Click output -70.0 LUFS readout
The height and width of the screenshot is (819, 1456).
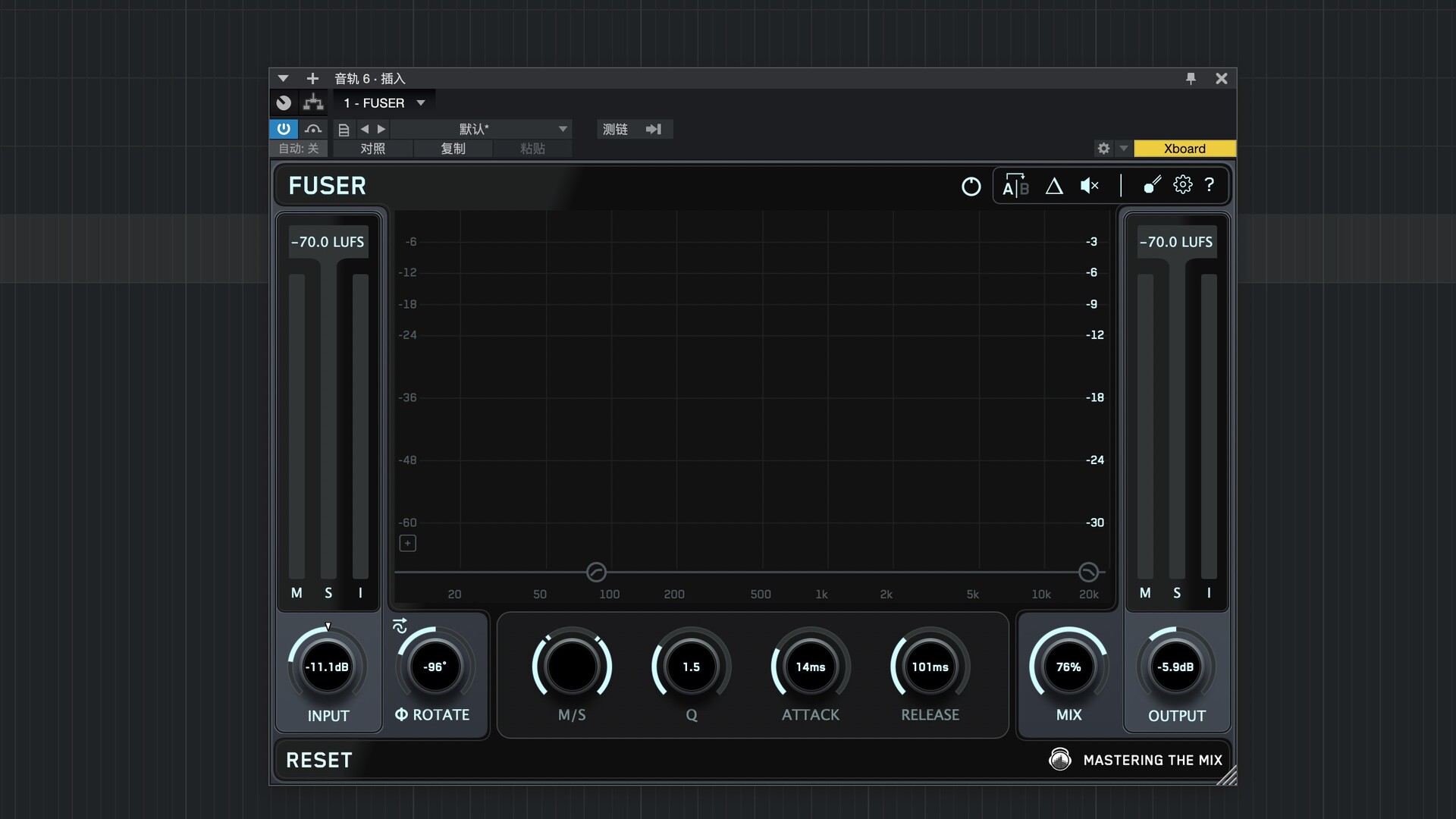coord(1176,242)
